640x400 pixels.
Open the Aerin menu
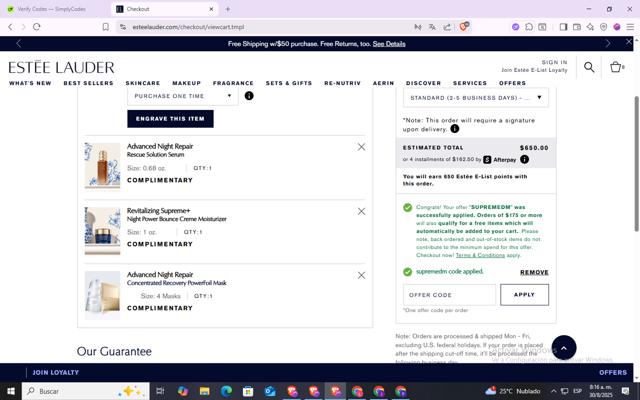point(383,83)
